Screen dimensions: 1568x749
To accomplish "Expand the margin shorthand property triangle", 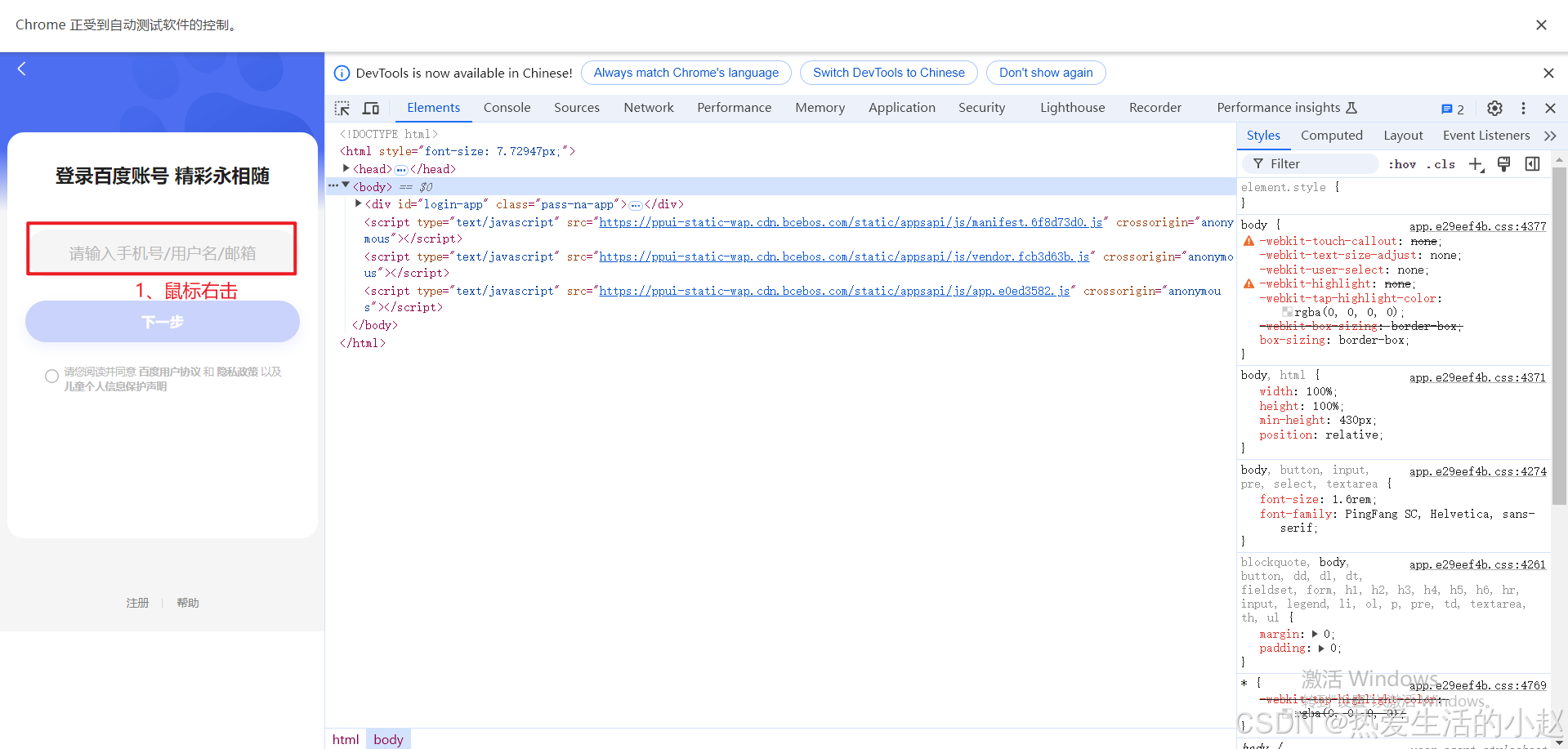I will [x=1315, y=634].
